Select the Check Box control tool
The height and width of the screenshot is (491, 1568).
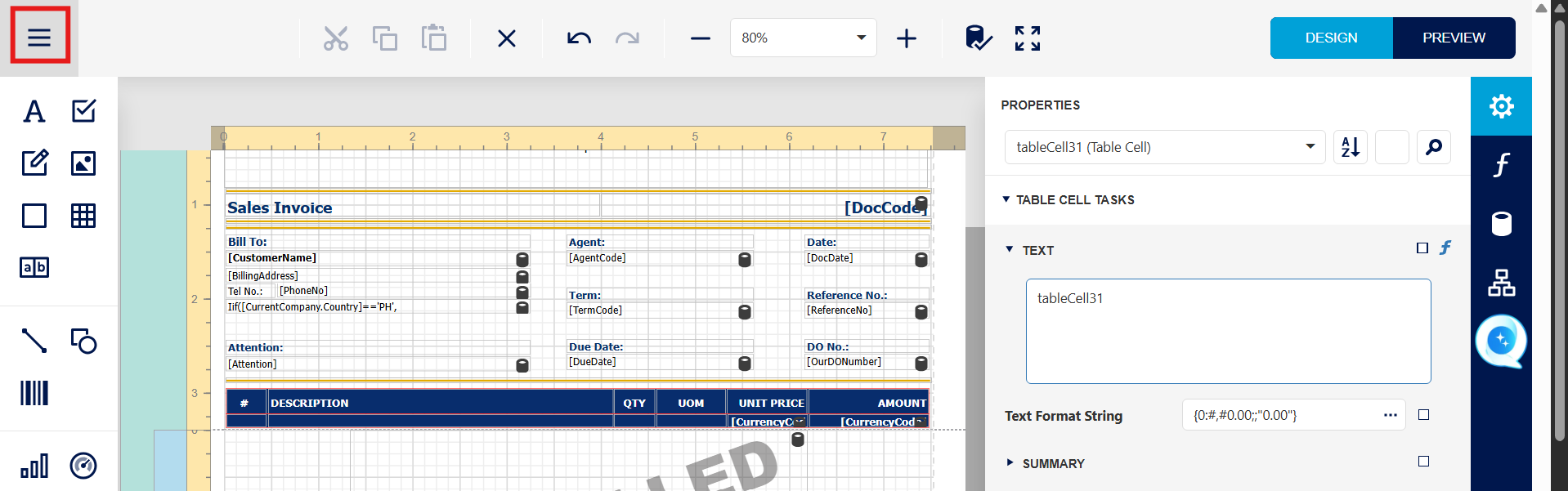point(83,111)
